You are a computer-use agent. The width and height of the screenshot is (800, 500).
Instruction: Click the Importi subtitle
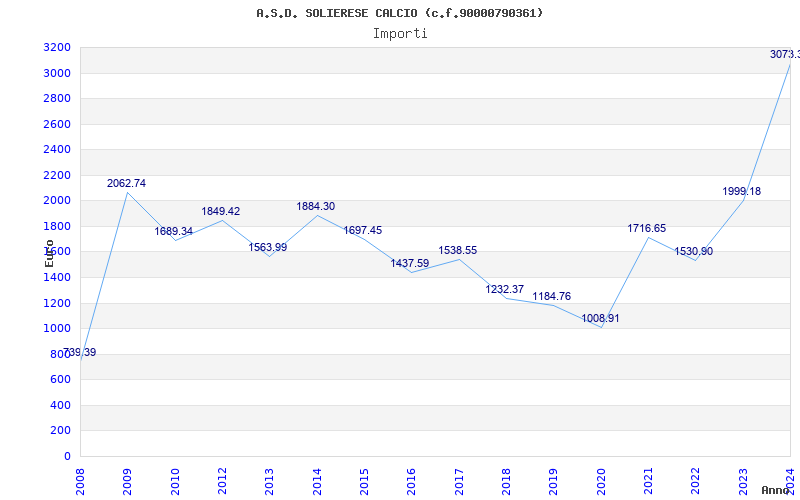coord(400,34)
